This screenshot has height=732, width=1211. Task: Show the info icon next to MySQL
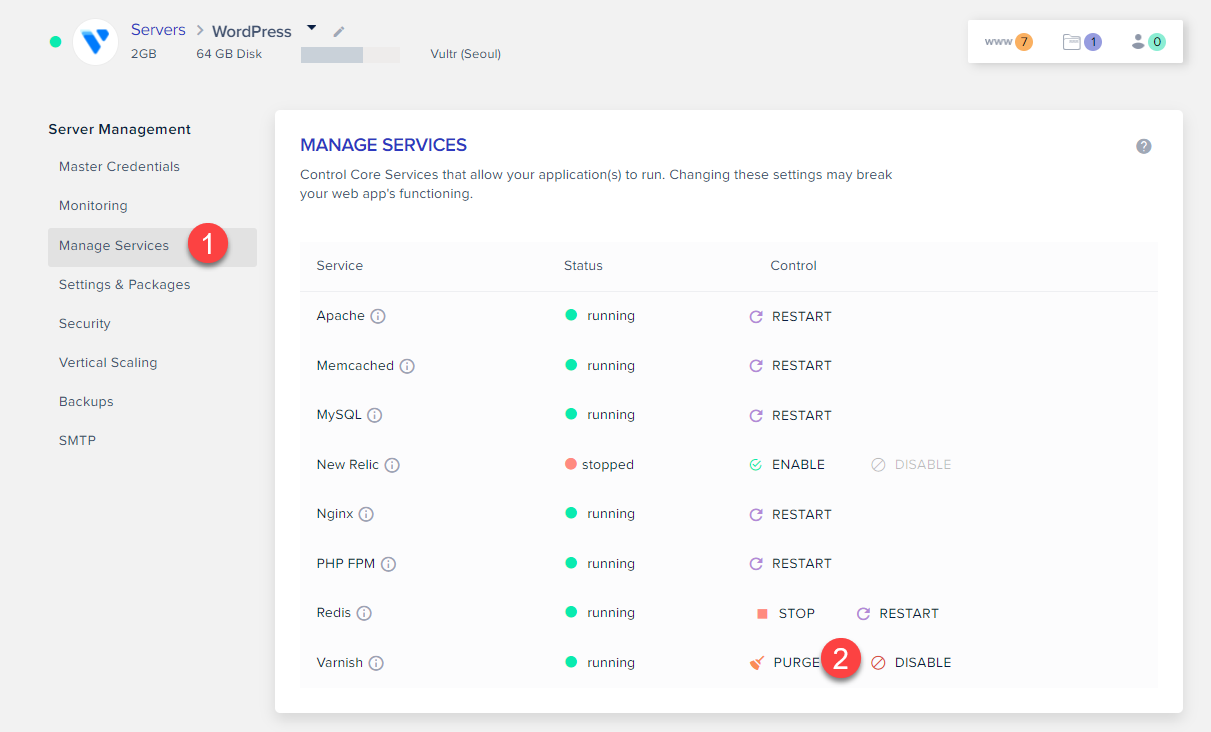click(x=375, y=415)
